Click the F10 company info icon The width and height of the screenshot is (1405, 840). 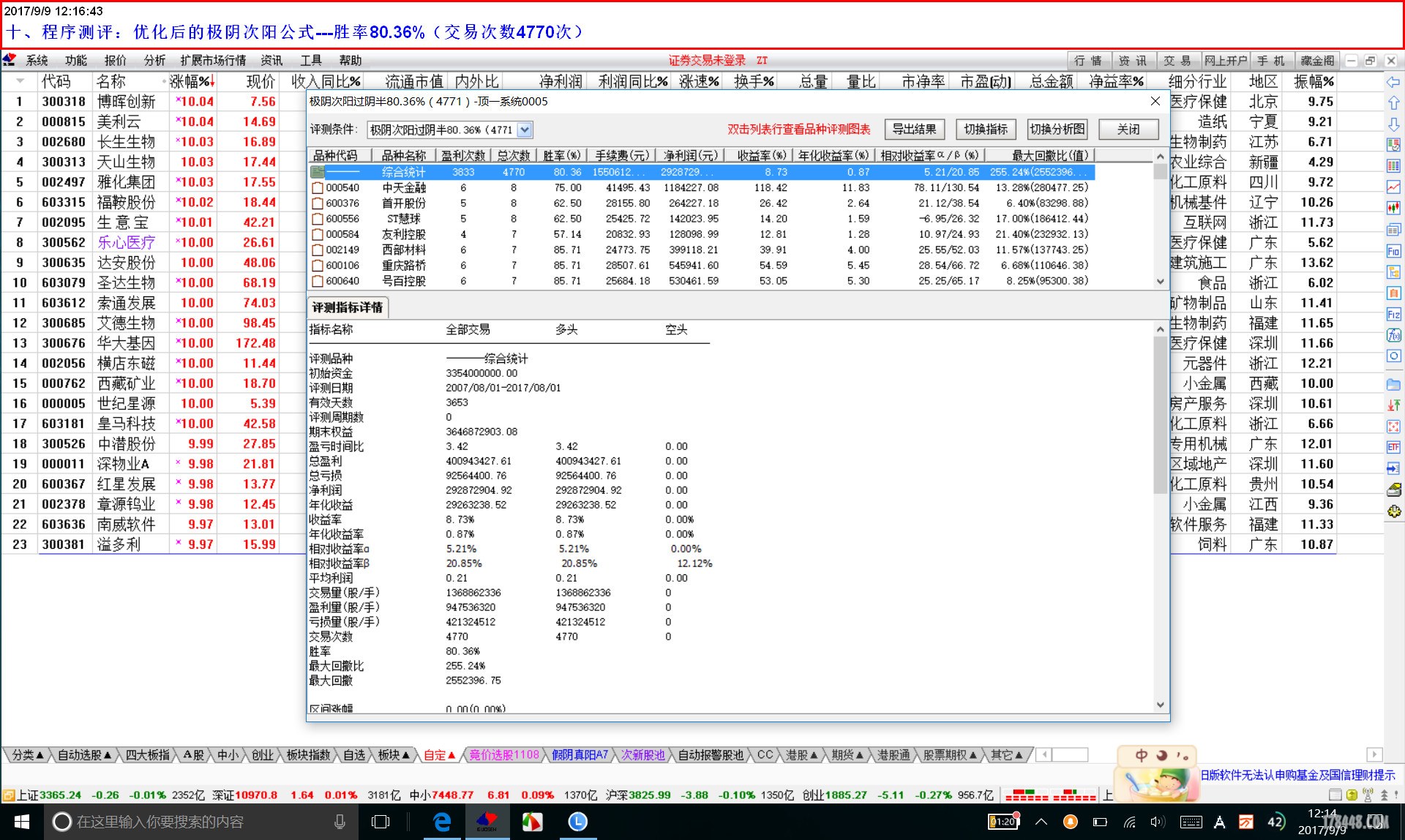1393,251
